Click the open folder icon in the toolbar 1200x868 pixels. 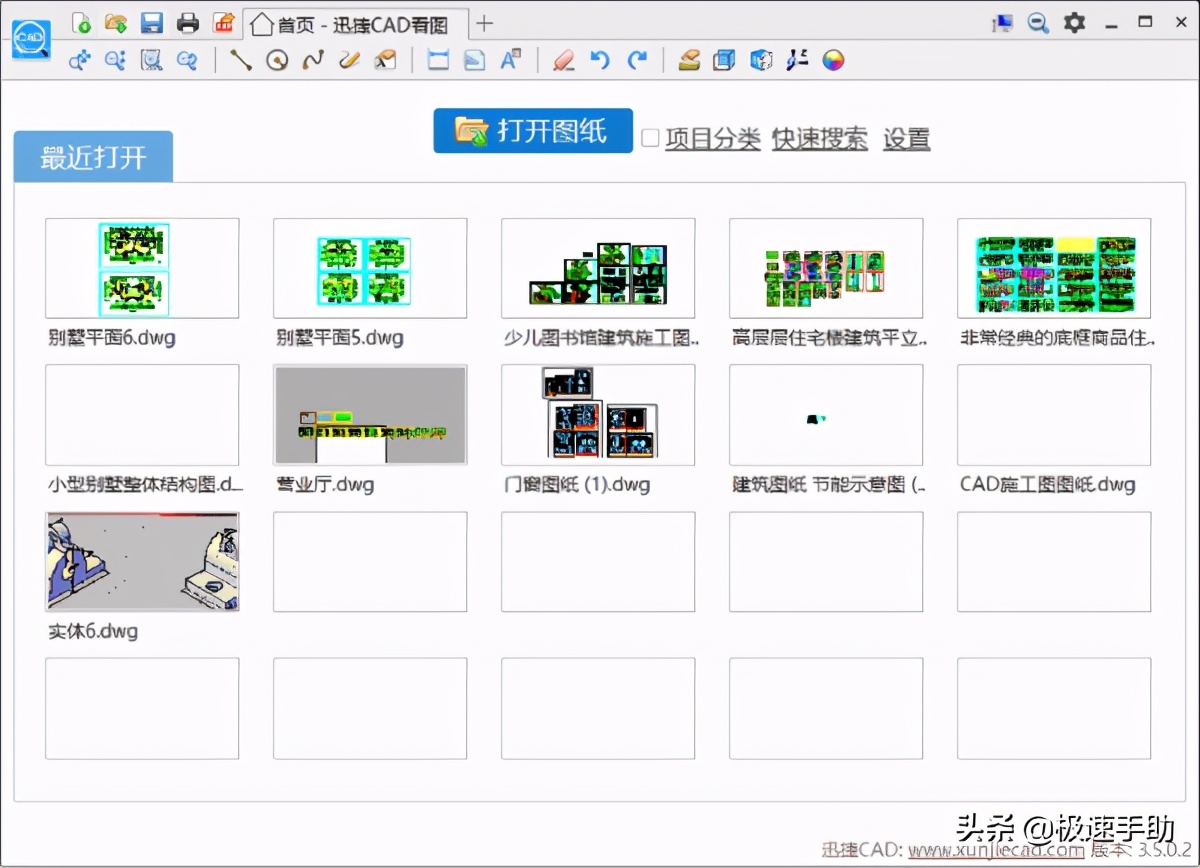click(117, 23)
